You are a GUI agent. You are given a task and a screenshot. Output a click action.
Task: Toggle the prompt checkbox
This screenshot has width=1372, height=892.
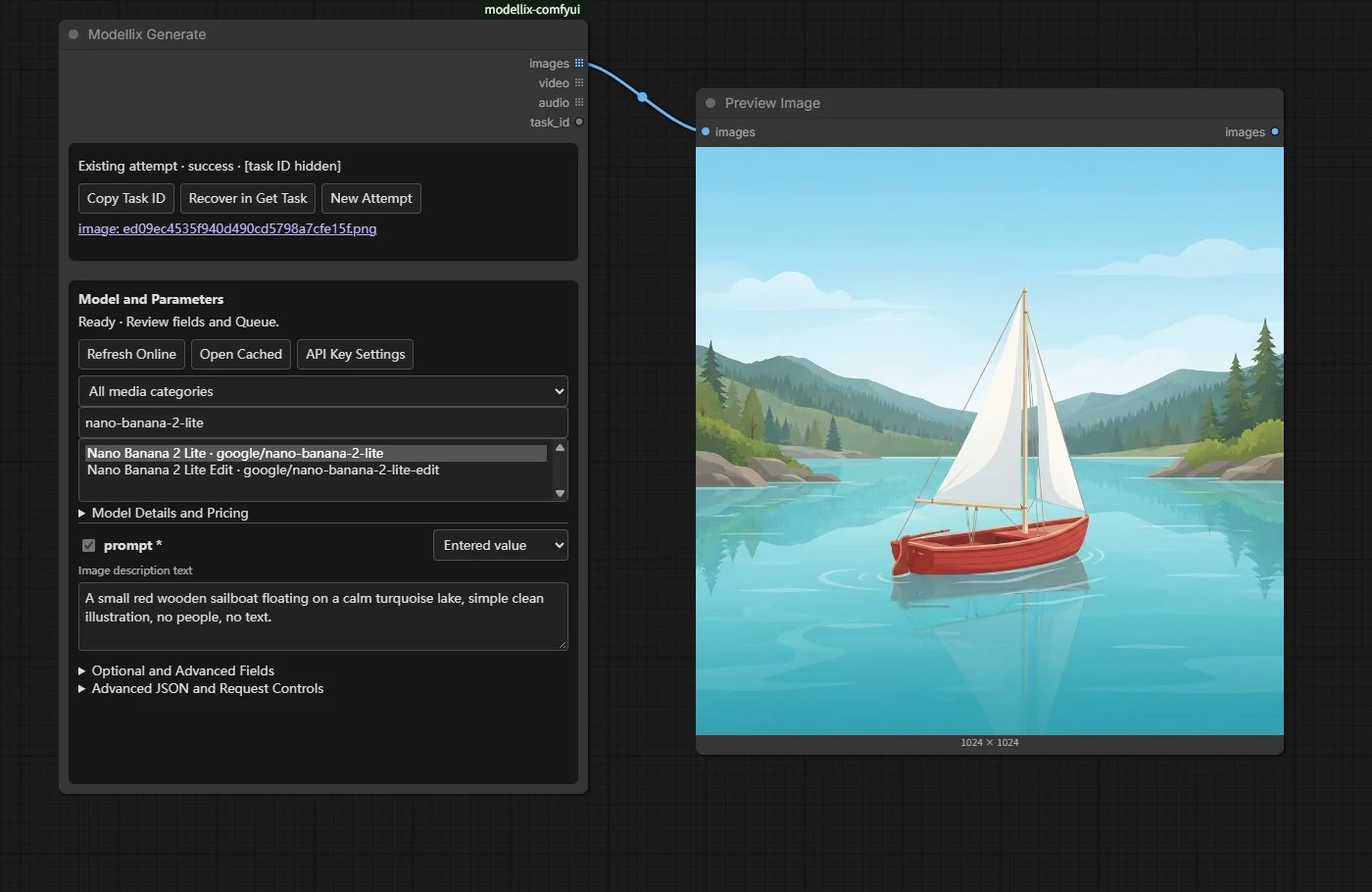tap(88, 546)
